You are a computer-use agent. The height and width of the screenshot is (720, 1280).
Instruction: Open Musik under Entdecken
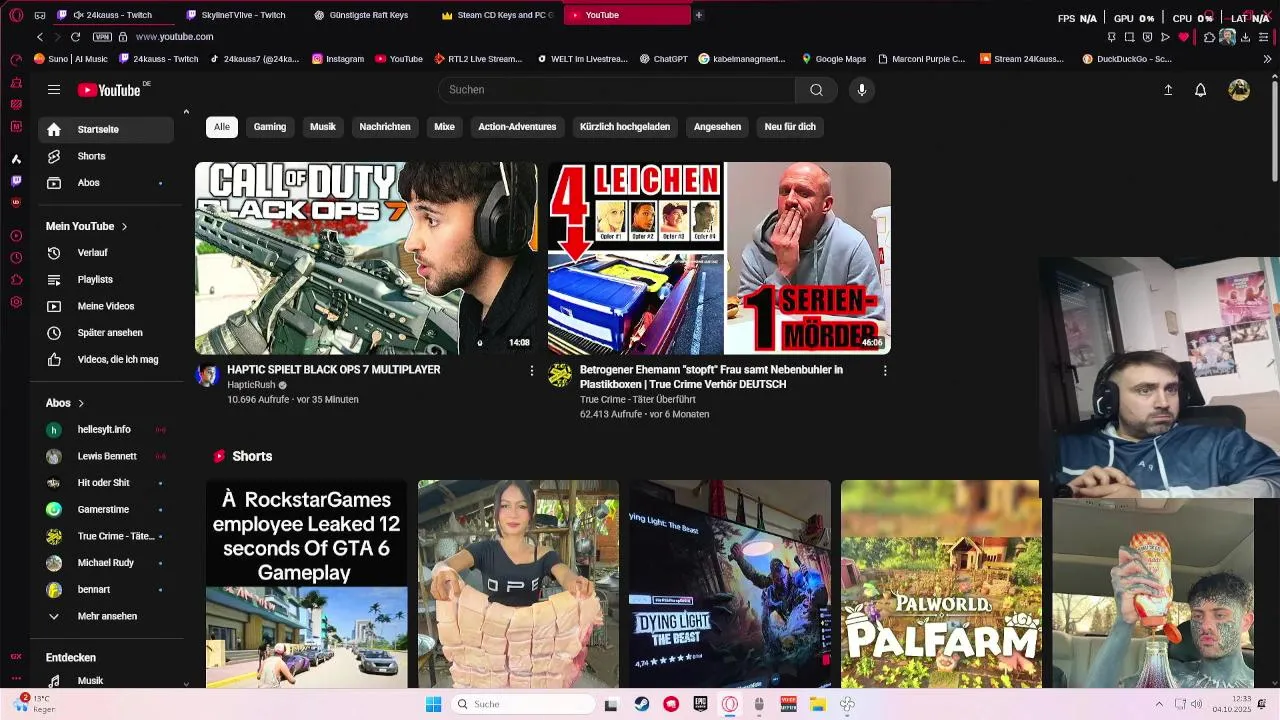(x=106, y=681)
